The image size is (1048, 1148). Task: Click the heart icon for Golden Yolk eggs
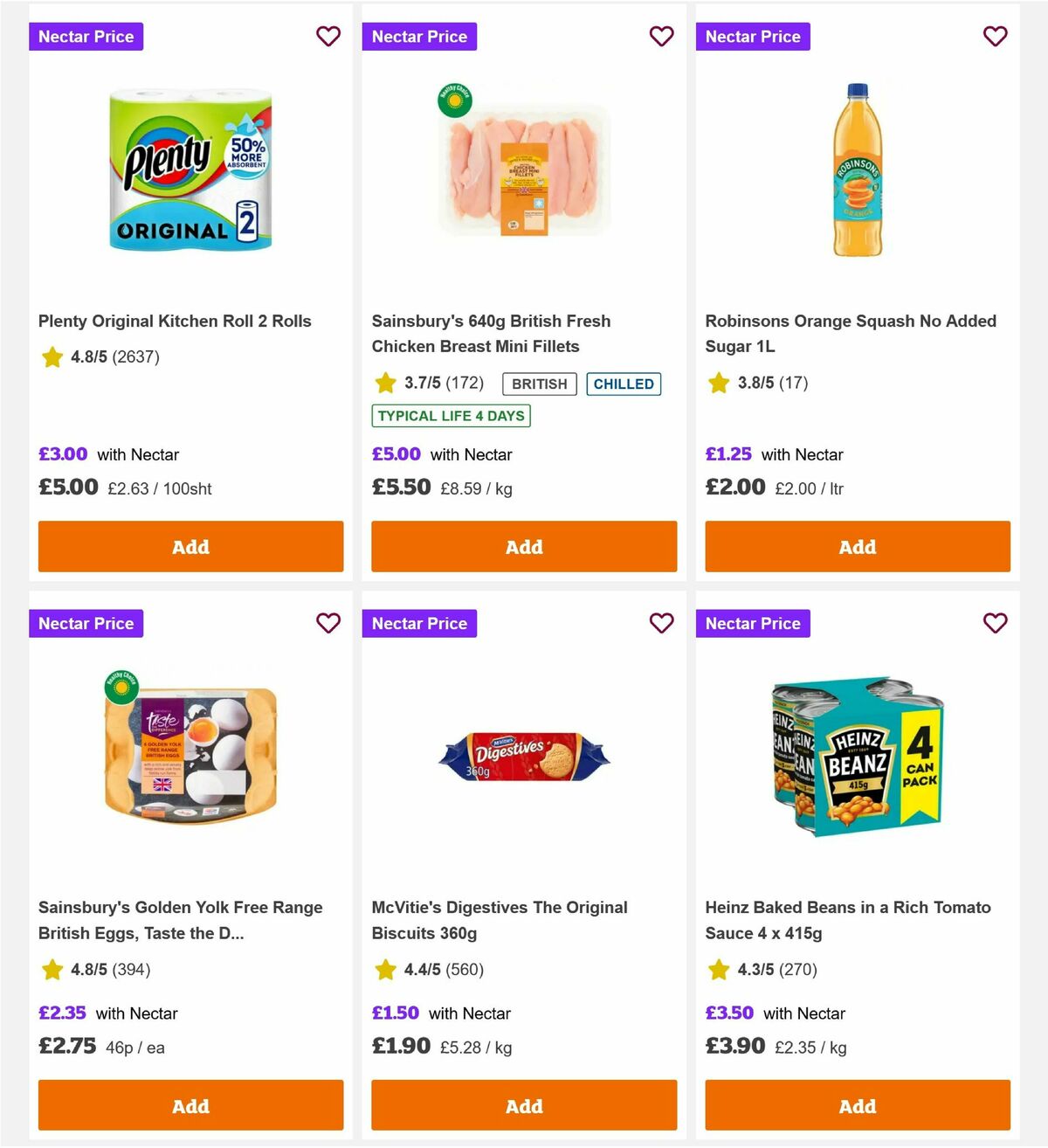coord(328,624)
